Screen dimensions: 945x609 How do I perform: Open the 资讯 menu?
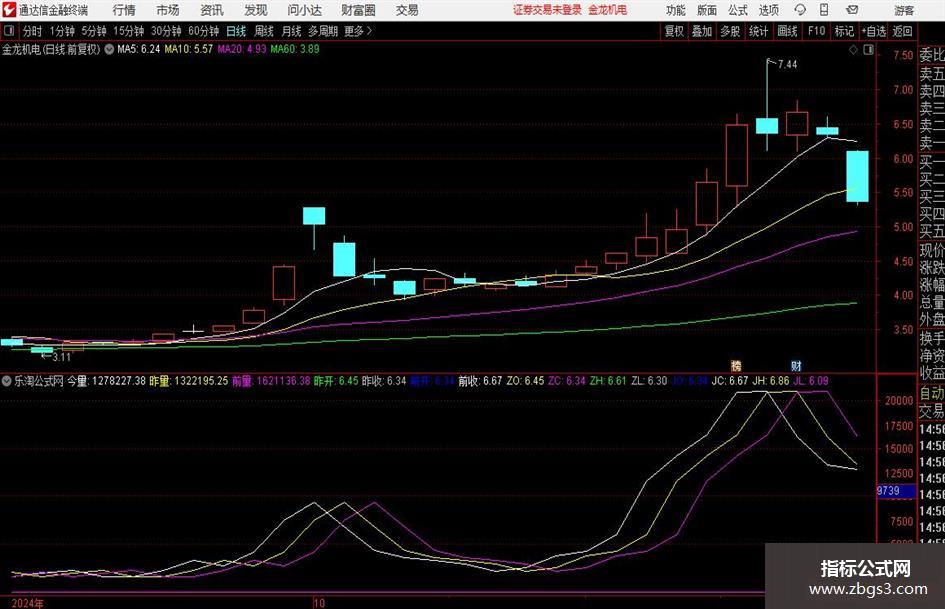click(212, 10)
